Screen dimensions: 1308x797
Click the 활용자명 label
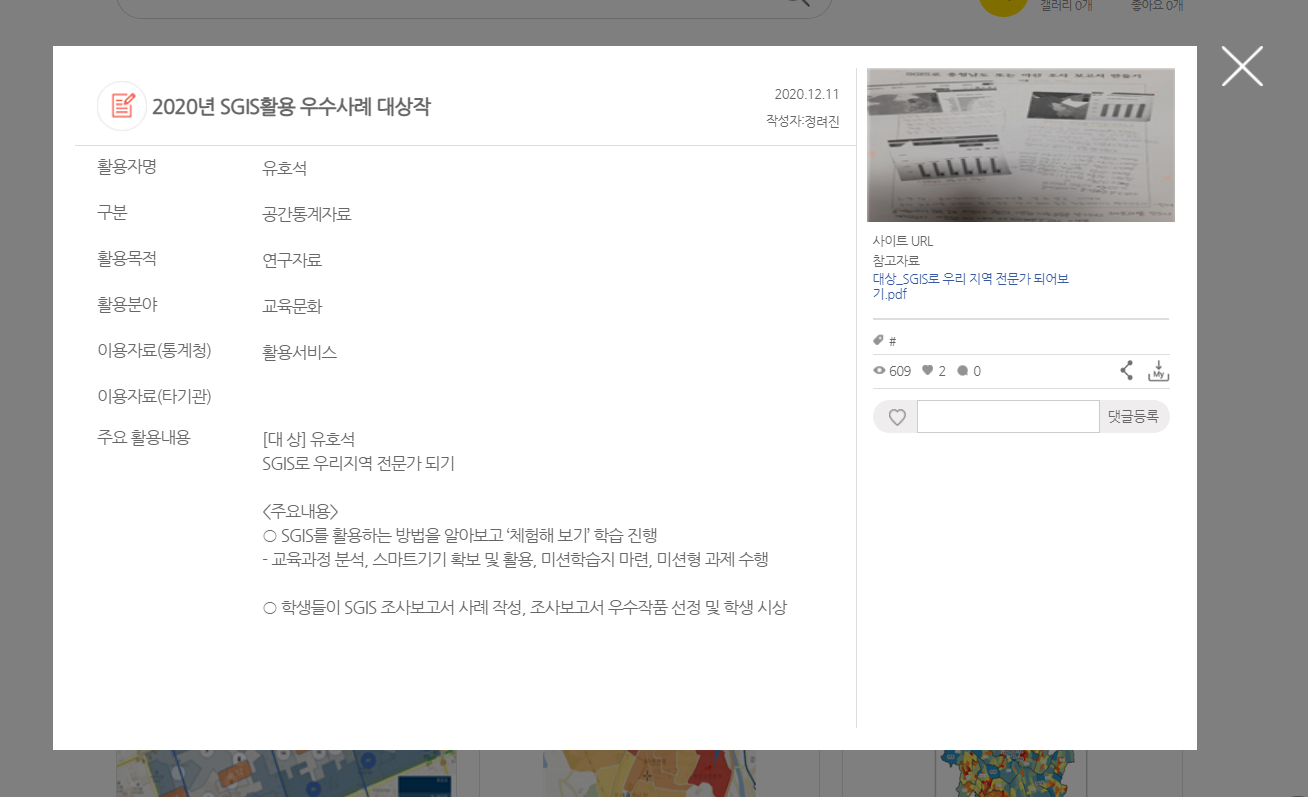tap(127, 167)
